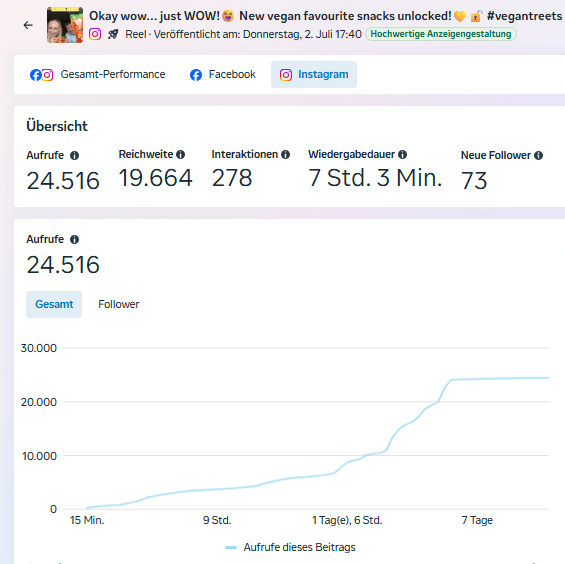Click the Reichweite value 19.664
The height and width of the screenshot is (564, 565).
tap(156, 178)
